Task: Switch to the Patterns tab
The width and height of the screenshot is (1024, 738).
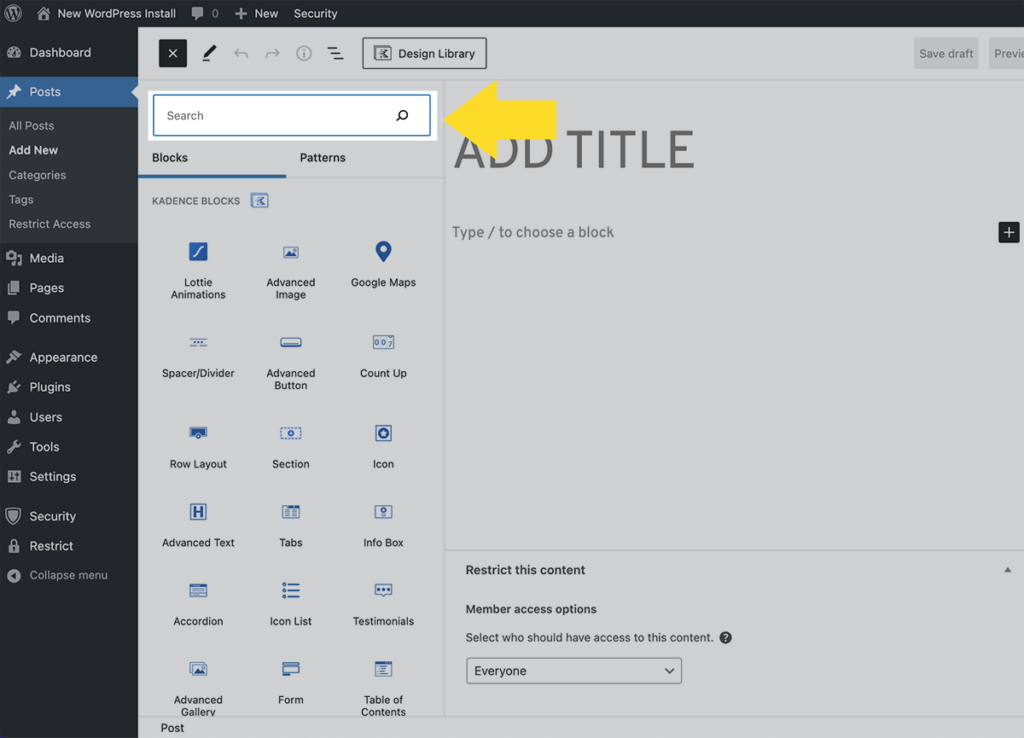Action: [x=323, y=157]
